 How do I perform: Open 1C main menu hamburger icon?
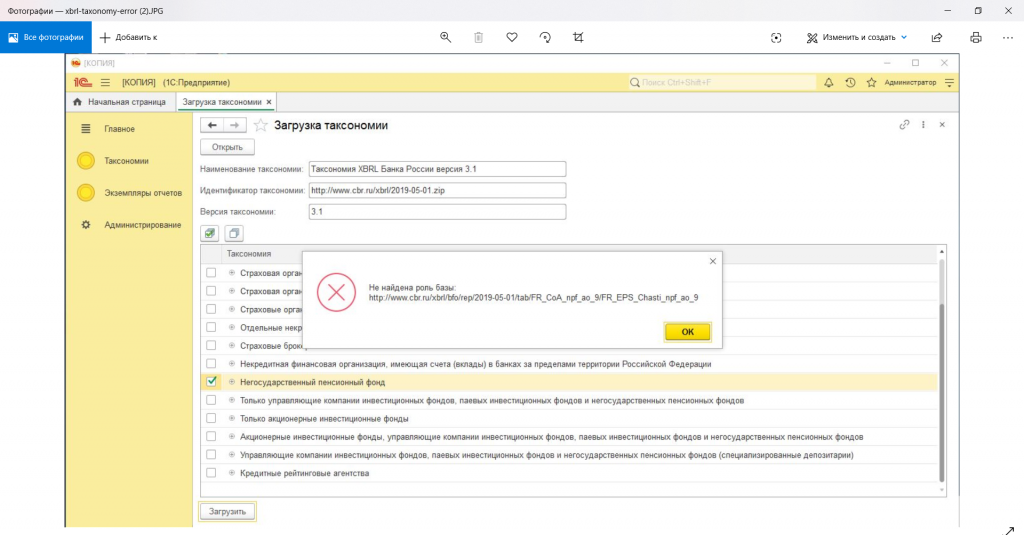click(x=105, y=82)
